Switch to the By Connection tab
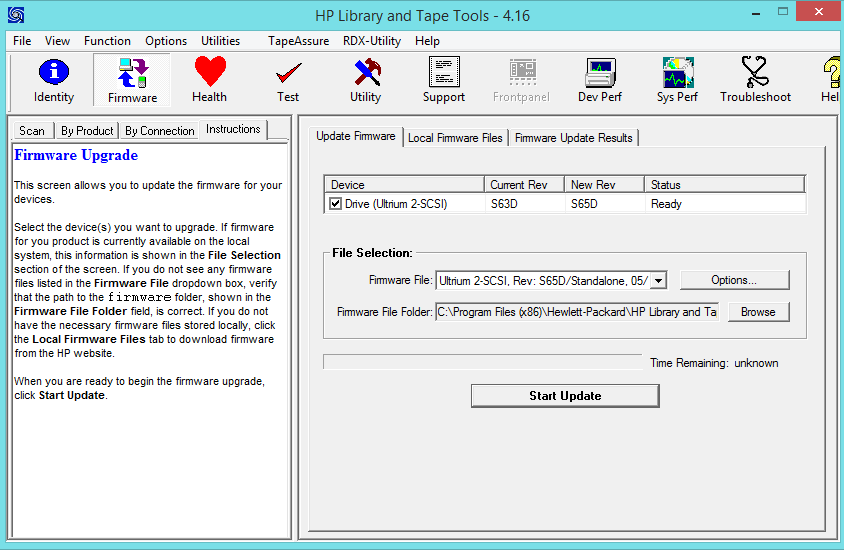Screen dimensions: 844x550 point(159,131)
